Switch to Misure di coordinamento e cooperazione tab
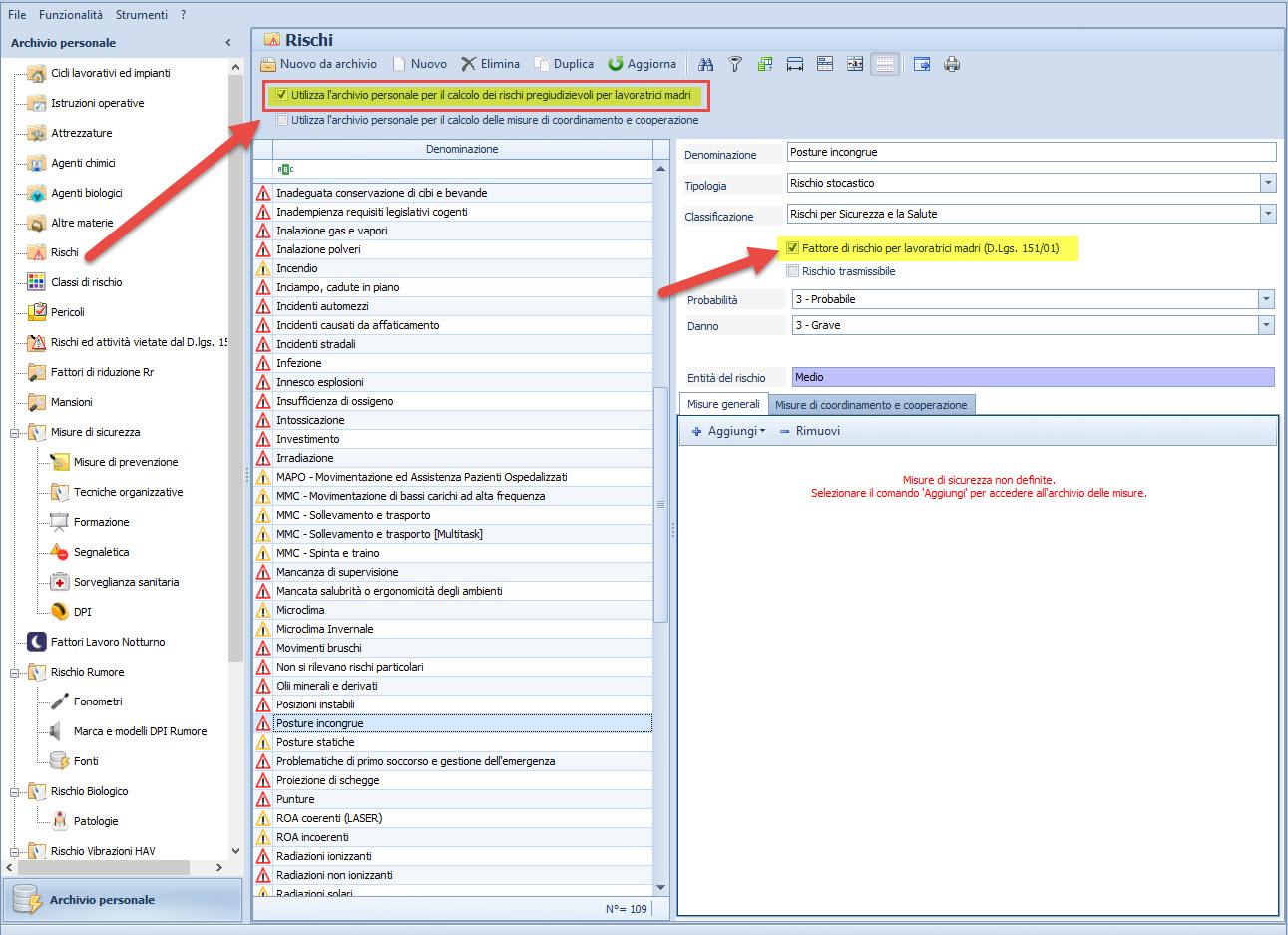Screen dimensions: 1288x935 [871, 405]
